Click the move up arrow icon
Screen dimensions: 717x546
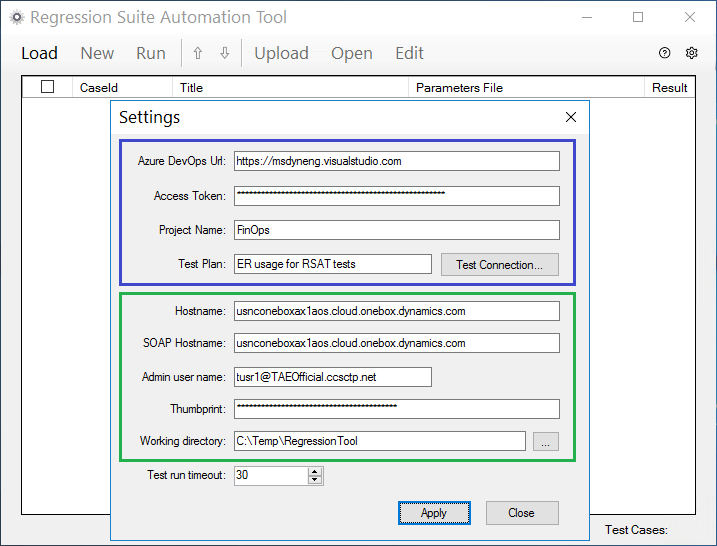[198, 54]
